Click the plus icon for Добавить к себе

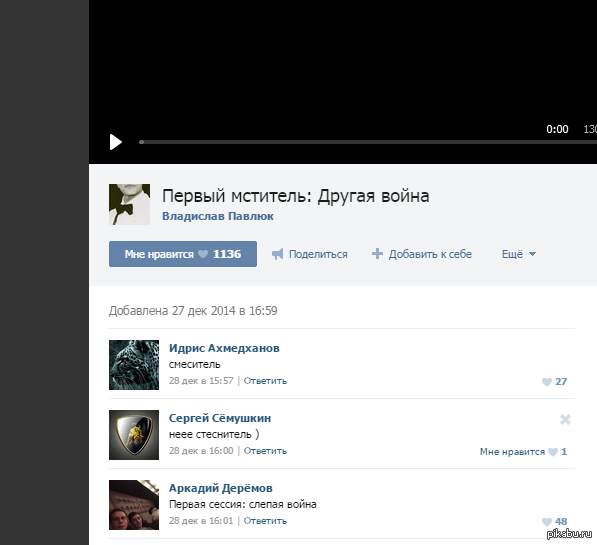377,254
